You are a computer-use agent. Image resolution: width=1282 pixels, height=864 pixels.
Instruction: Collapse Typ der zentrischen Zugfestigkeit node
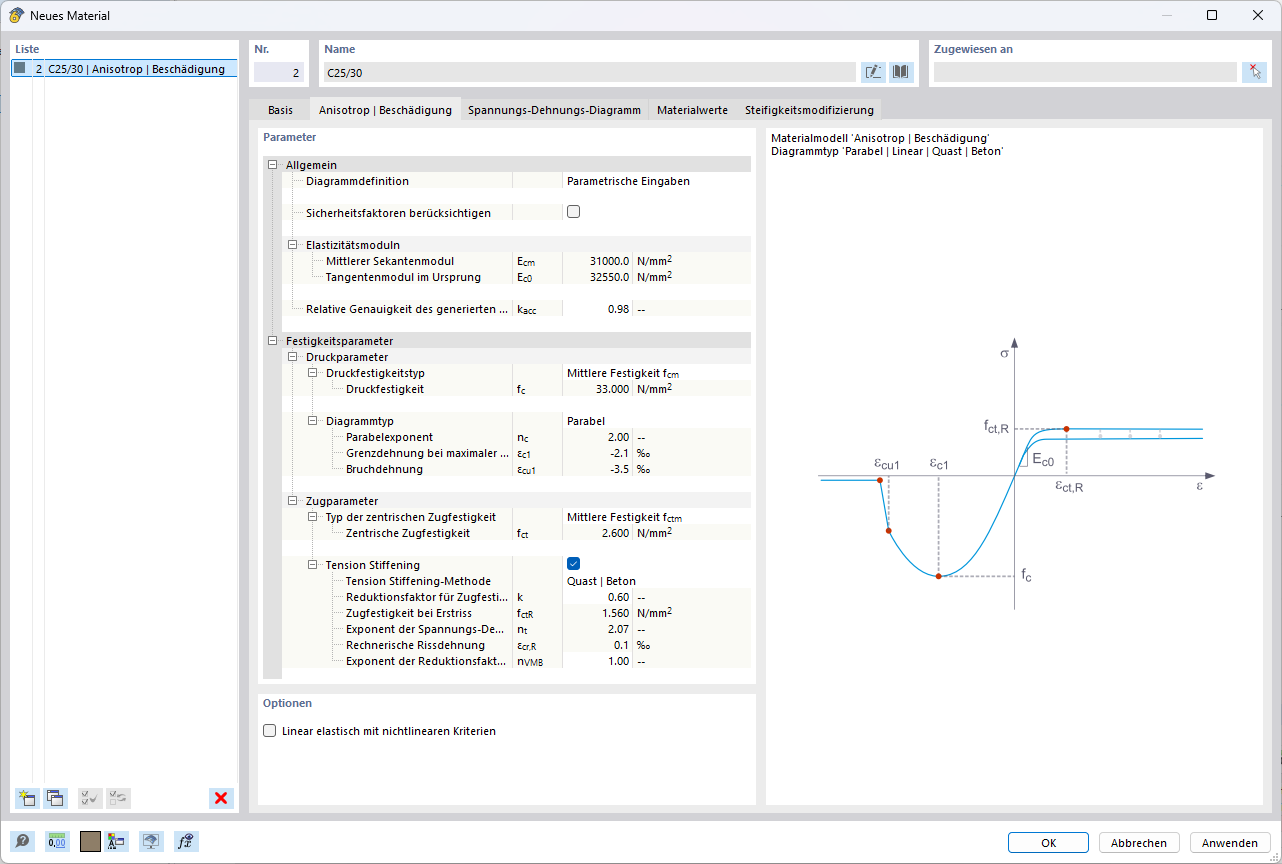coord(312,517)
